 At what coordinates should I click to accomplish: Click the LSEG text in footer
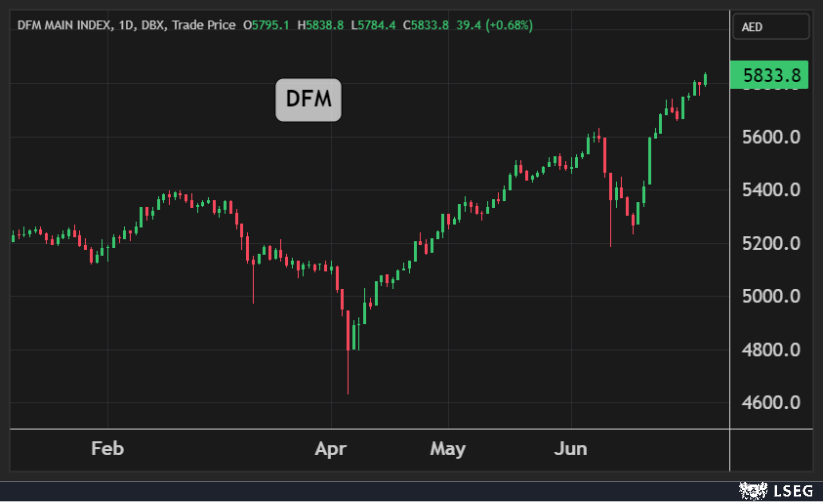790,489
